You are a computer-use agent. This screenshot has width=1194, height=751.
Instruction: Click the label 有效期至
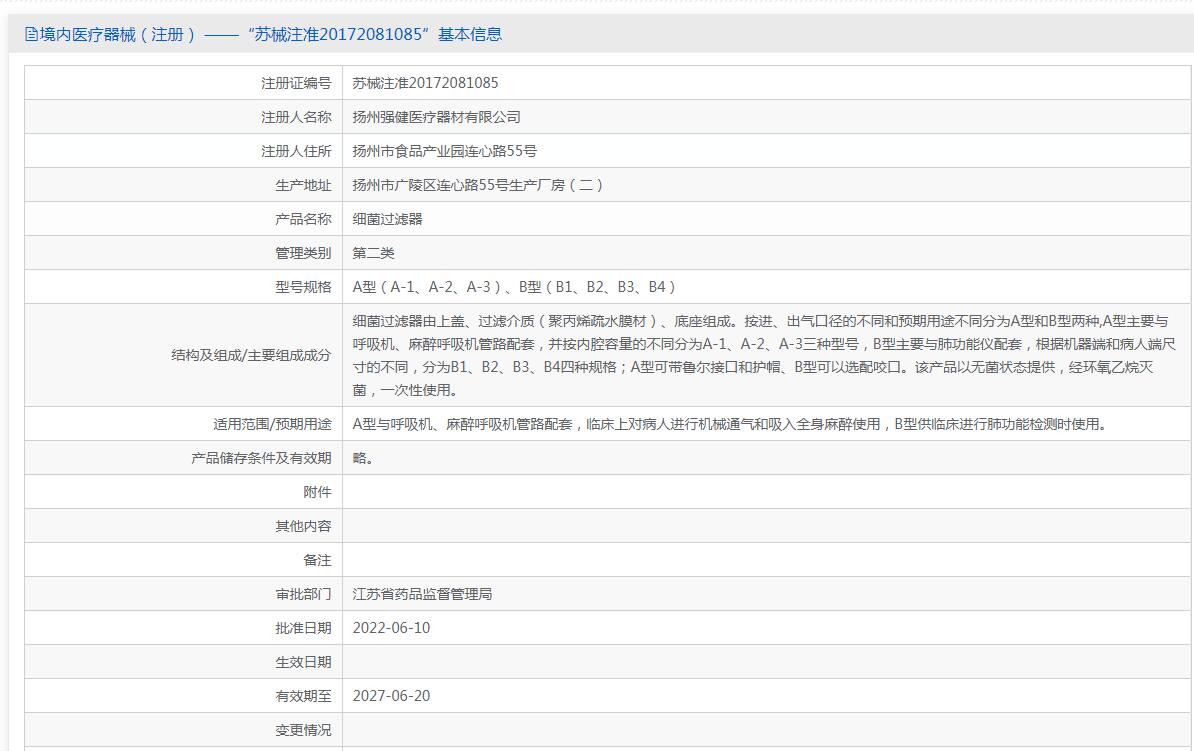pos(303,696)
